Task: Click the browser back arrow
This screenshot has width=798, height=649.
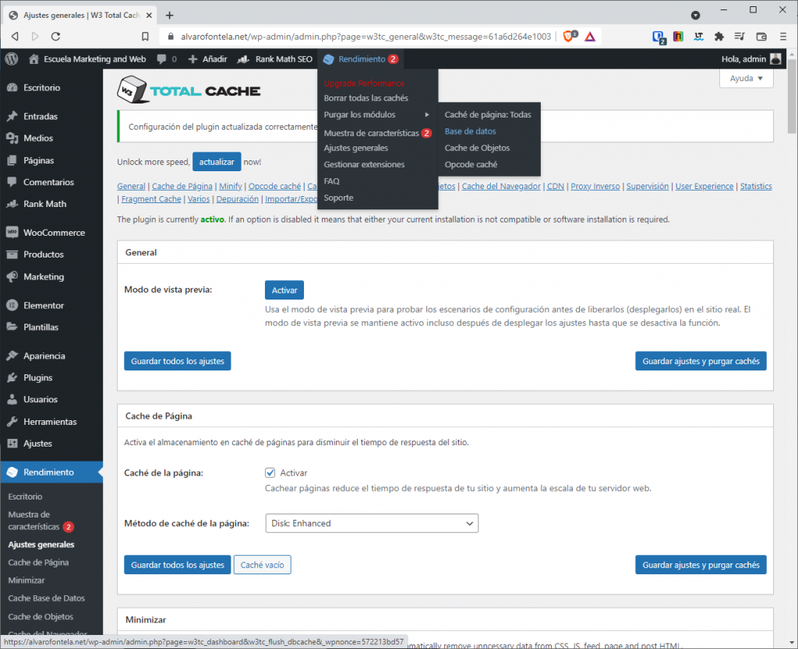Action: pyautogui.click(x=15, y=36)
